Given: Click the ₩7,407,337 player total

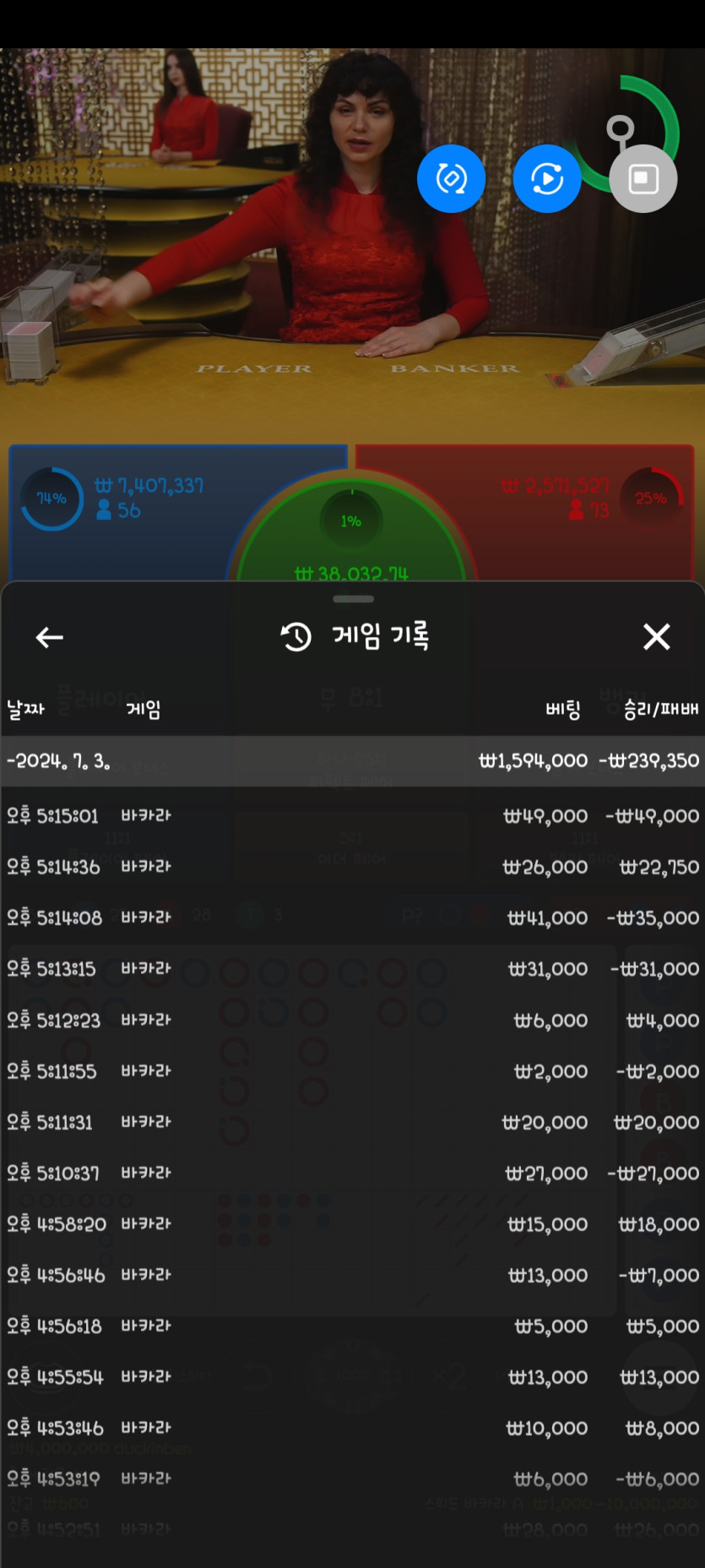Looking at the screenshot, I should click(x=149, y=486).
